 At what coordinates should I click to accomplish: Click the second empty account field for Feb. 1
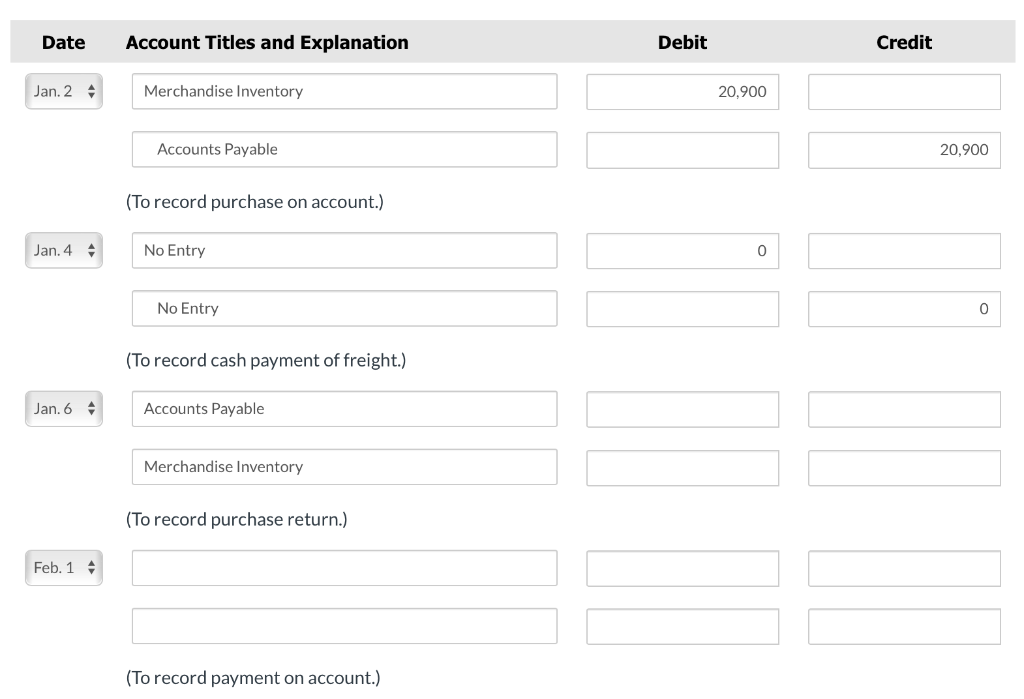[344, 625]
